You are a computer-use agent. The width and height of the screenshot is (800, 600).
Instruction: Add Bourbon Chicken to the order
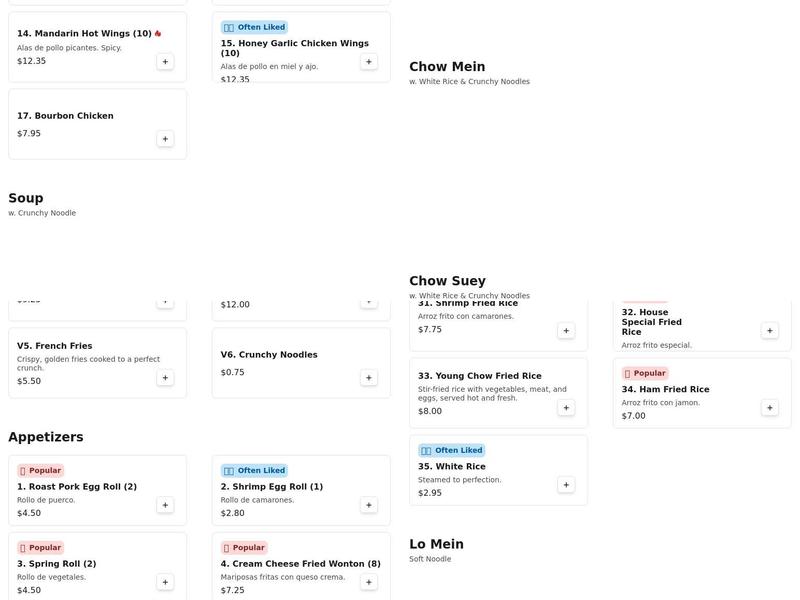click(x=165, y=139)
